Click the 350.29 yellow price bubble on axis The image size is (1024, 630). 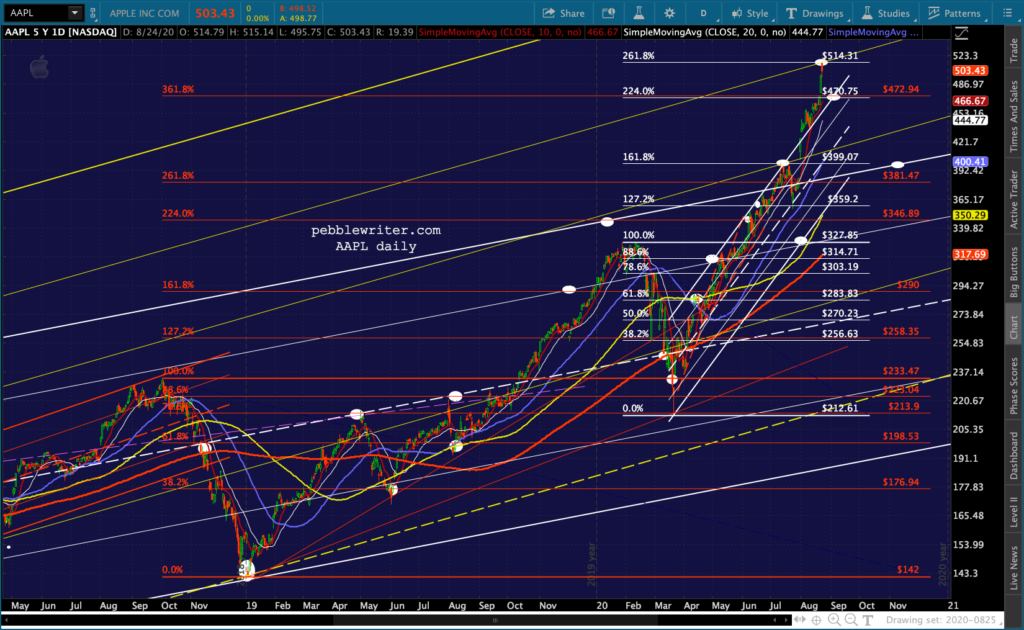pos(970,215)
